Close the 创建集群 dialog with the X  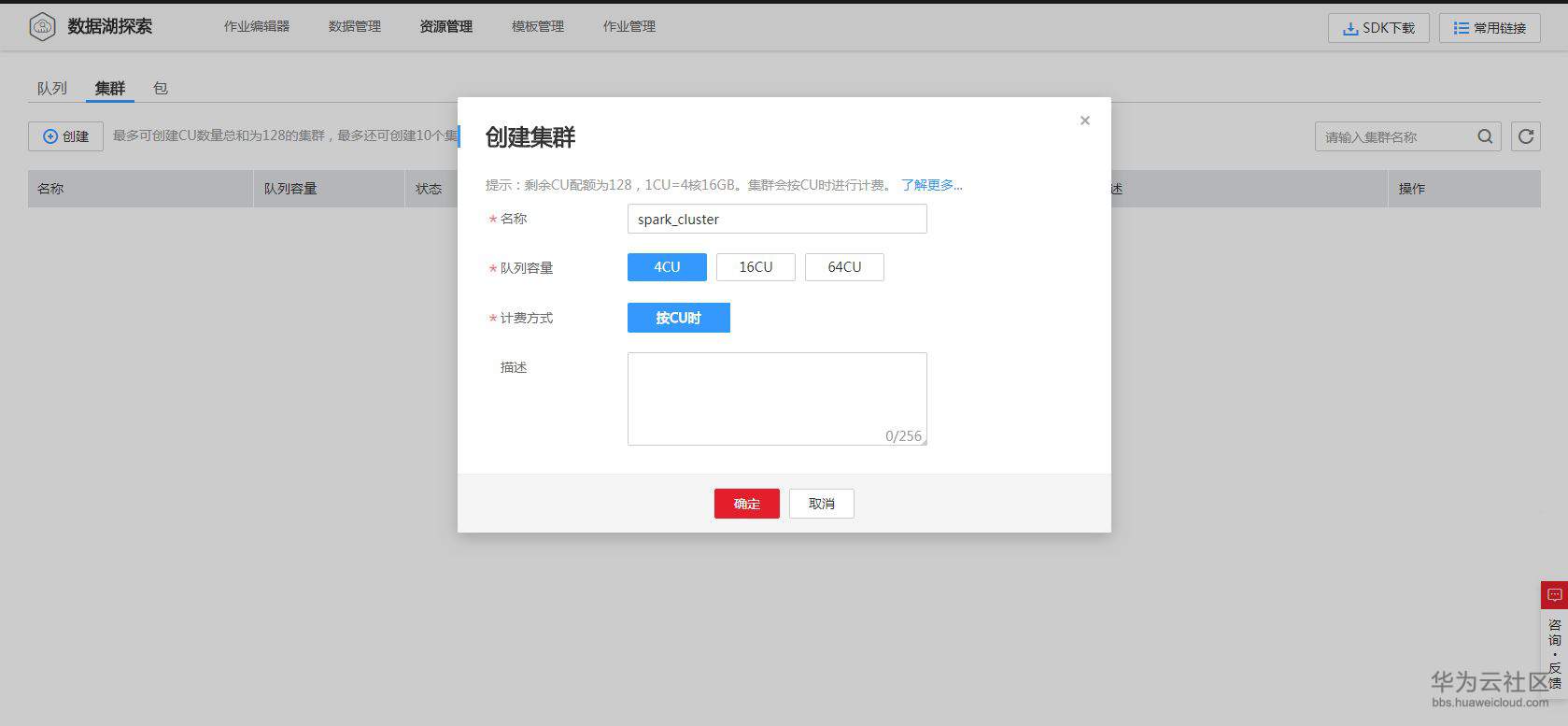[x=1084, y=121]
